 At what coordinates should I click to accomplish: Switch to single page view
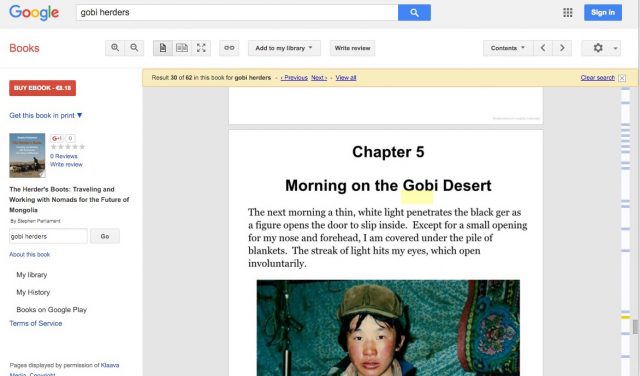pos(162,48)
